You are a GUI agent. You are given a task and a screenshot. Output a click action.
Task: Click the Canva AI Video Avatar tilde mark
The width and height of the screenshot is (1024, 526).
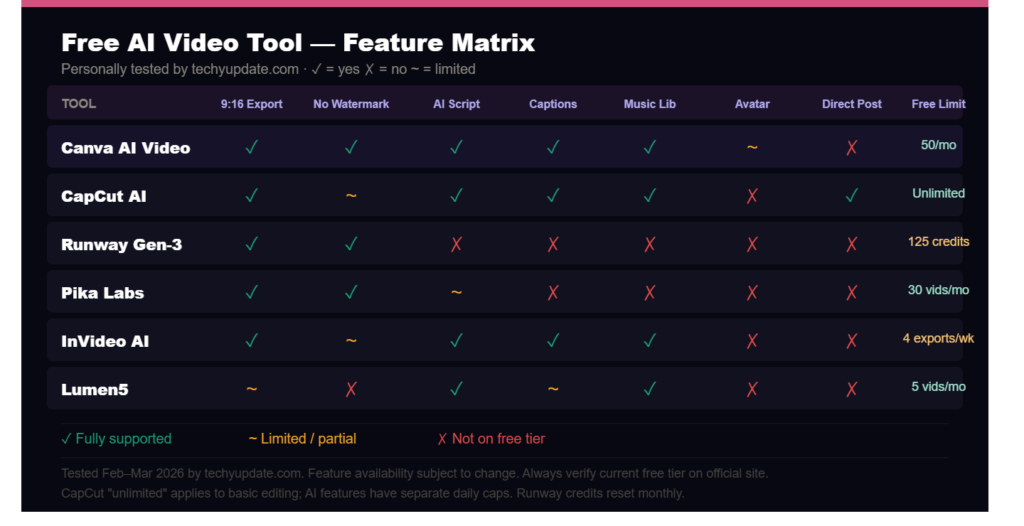point(752,147)
